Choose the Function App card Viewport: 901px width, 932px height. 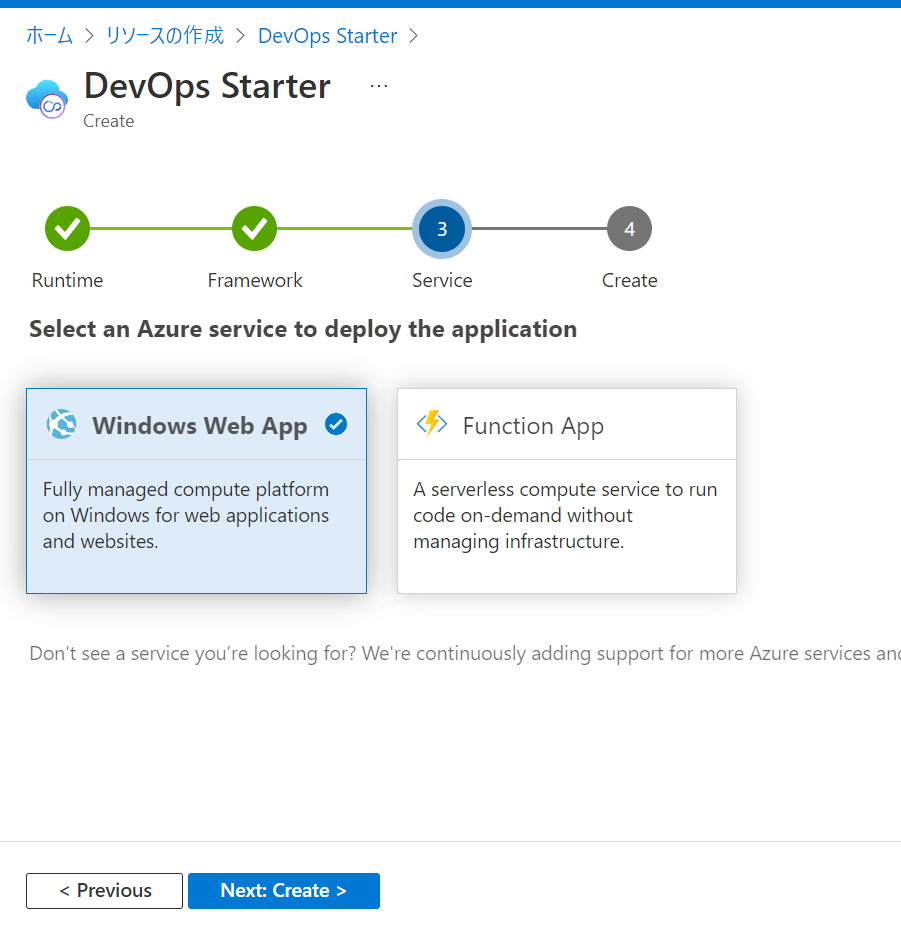tap(567, 491)
